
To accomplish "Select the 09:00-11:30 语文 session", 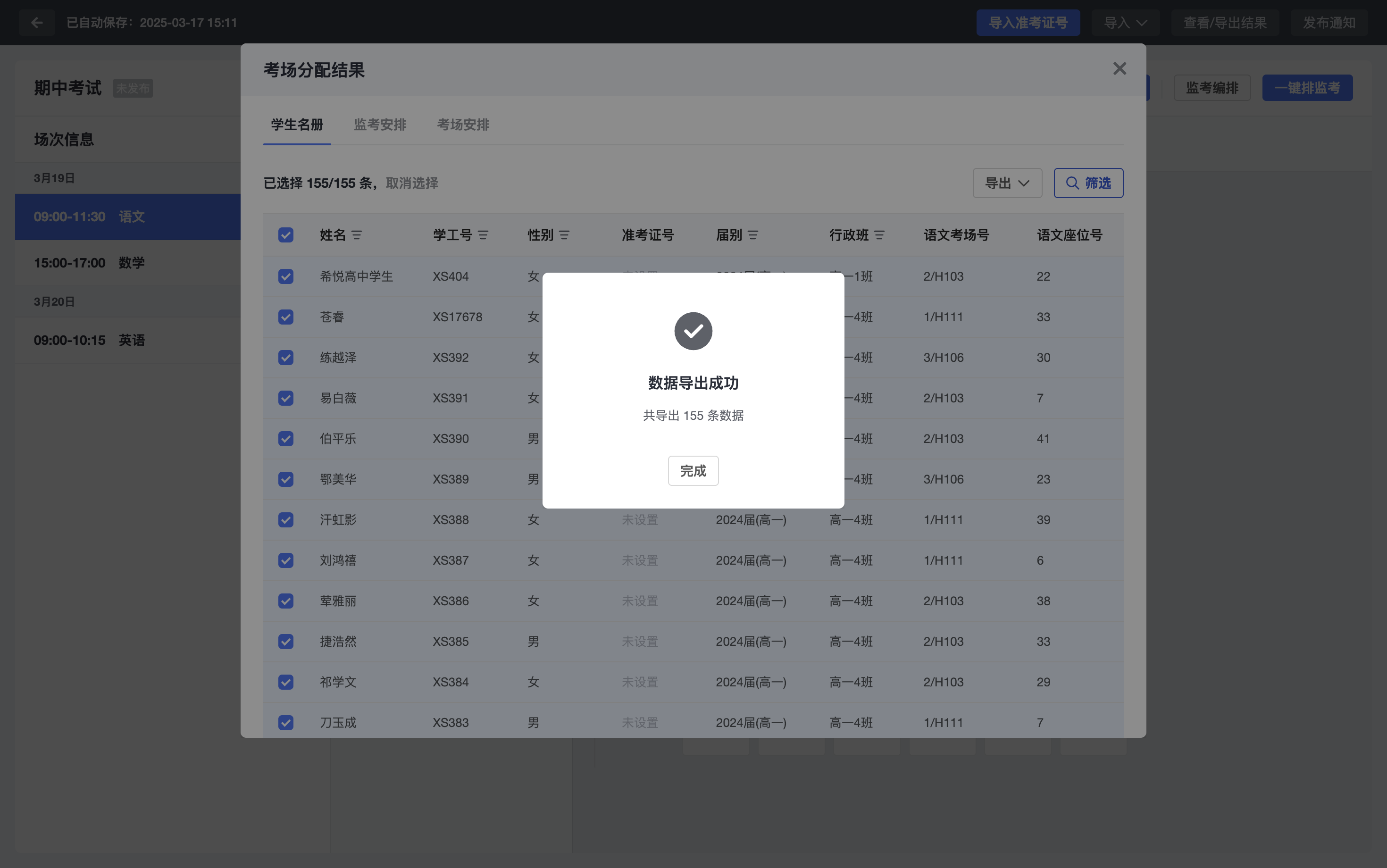I will (x=127, y=217).
